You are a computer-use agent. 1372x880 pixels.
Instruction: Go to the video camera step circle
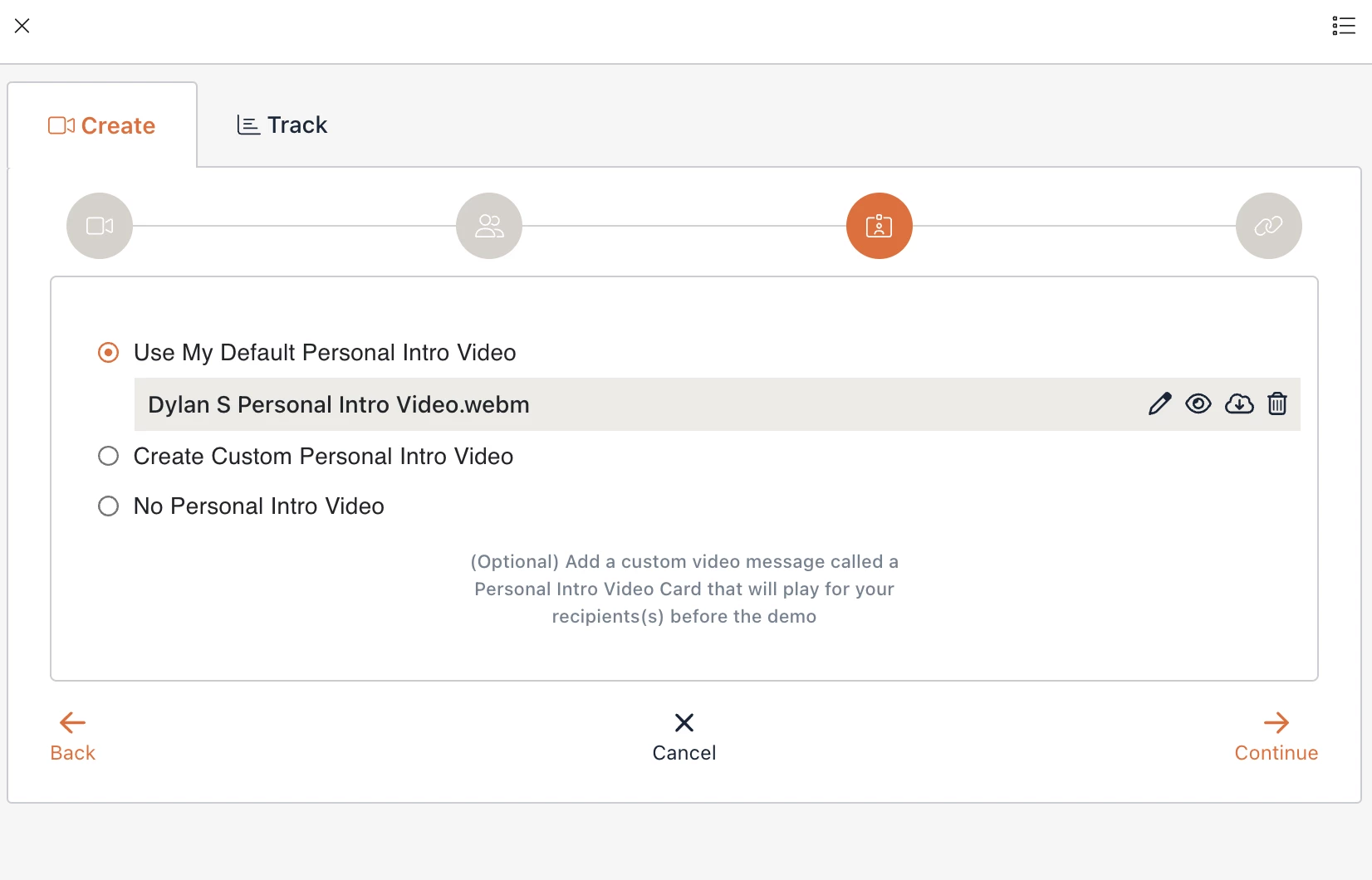point(100,226)
